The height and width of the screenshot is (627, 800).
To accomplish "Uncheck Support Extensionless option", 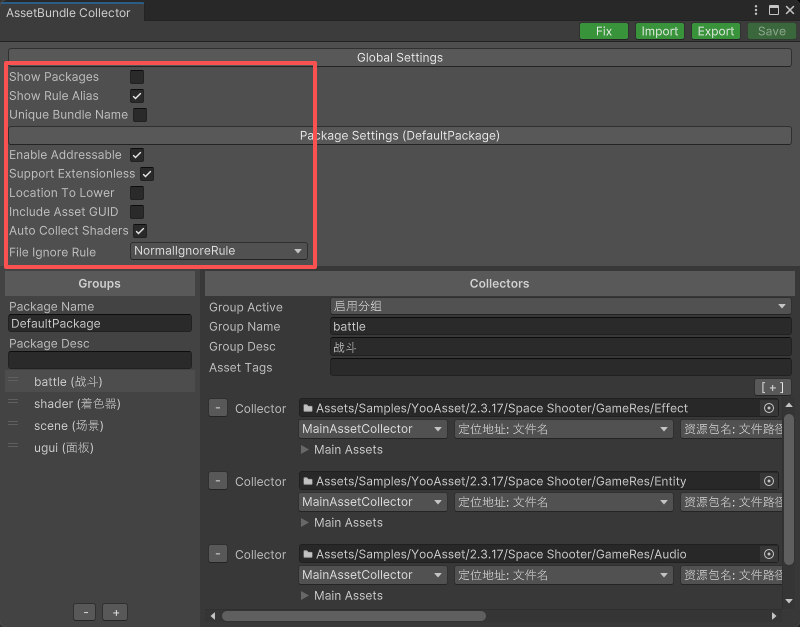I will 147,174.
